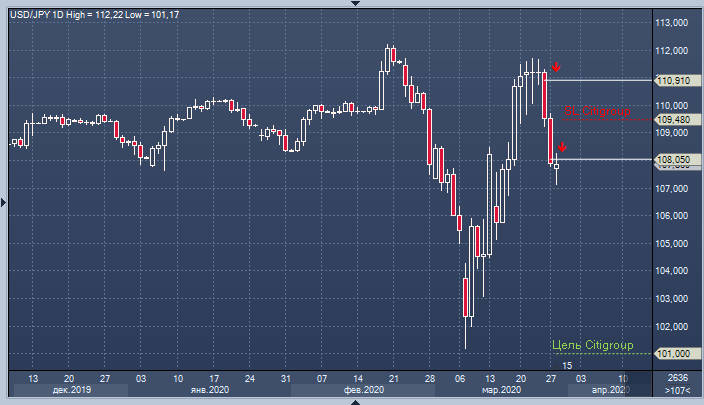
Task: Click the green Цель Citigroup label
Action: pos(593,345)
